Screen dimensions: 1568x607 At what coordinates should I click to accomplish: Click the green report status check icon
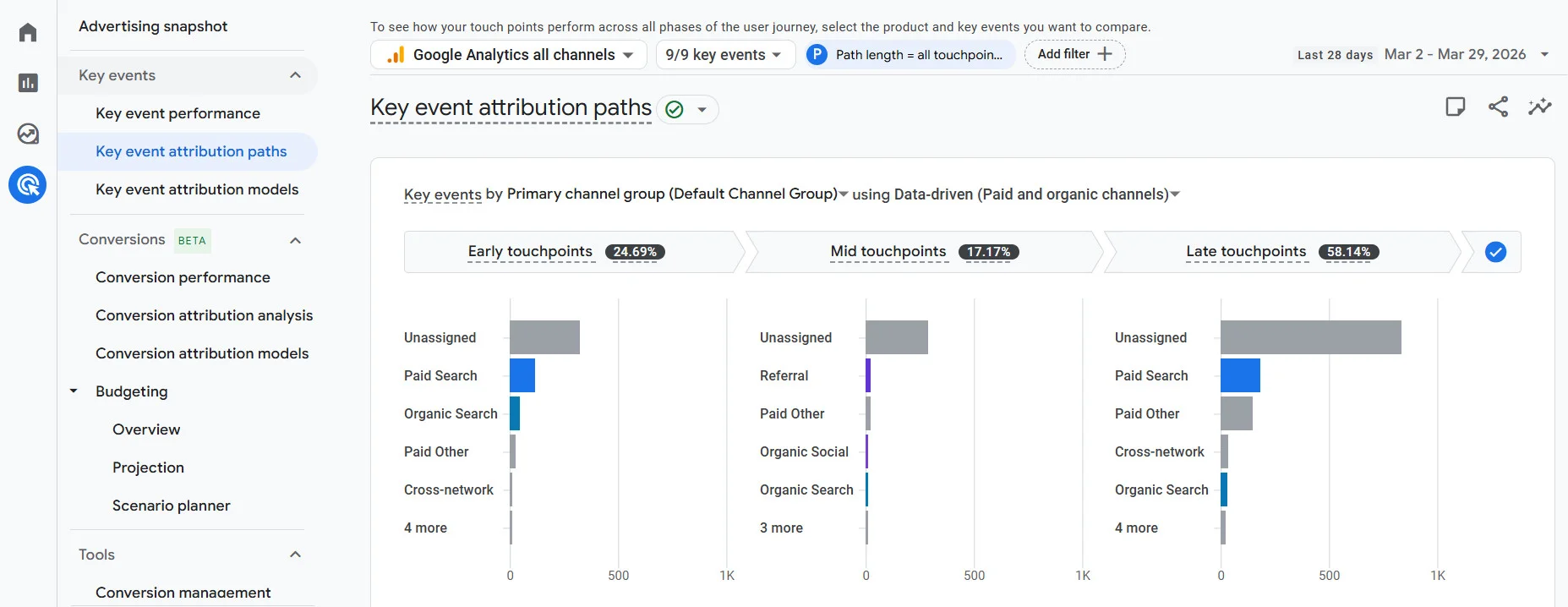coord(675,110)
